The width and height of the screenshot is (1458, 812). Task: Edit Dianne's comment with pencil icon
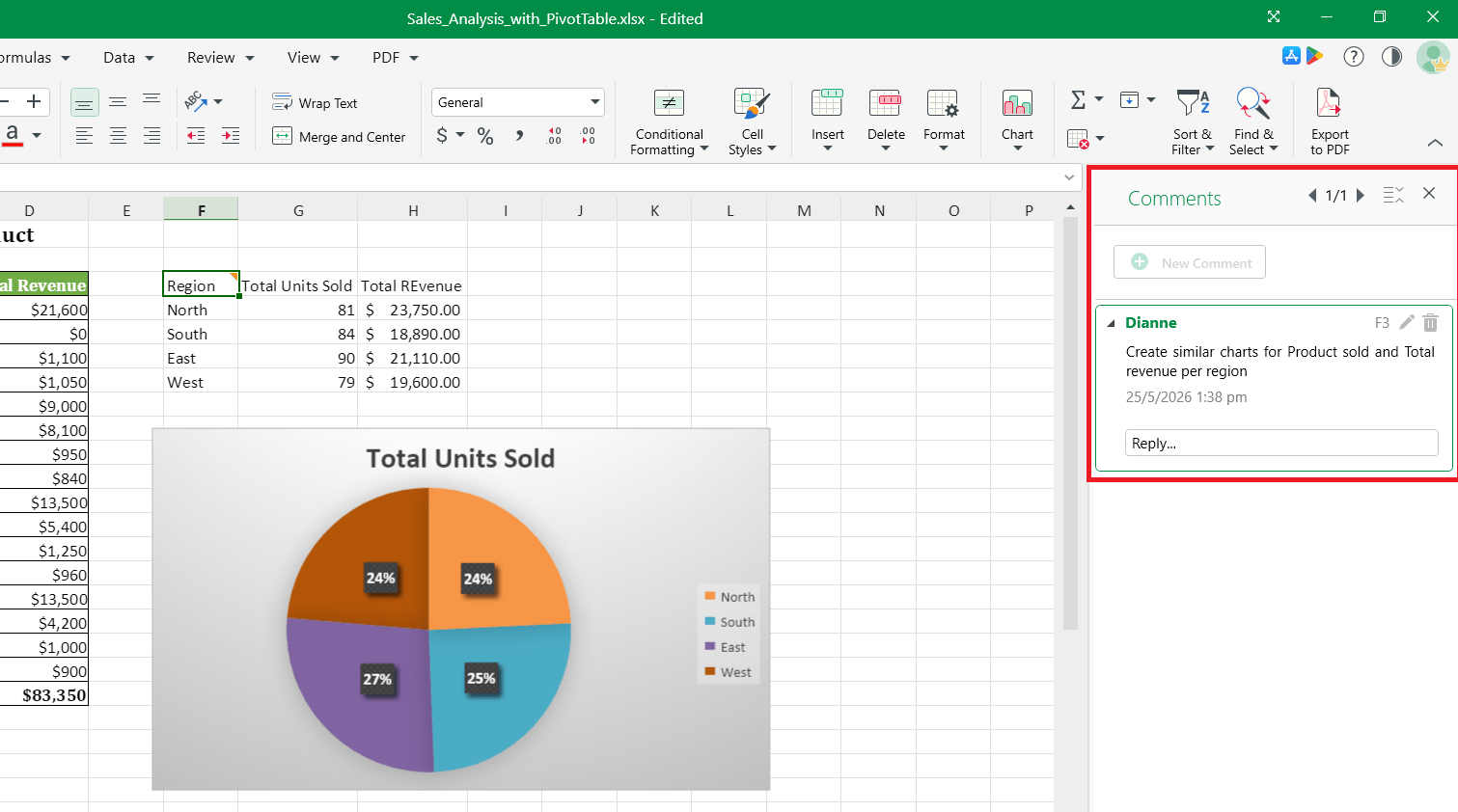point(1407,322)
